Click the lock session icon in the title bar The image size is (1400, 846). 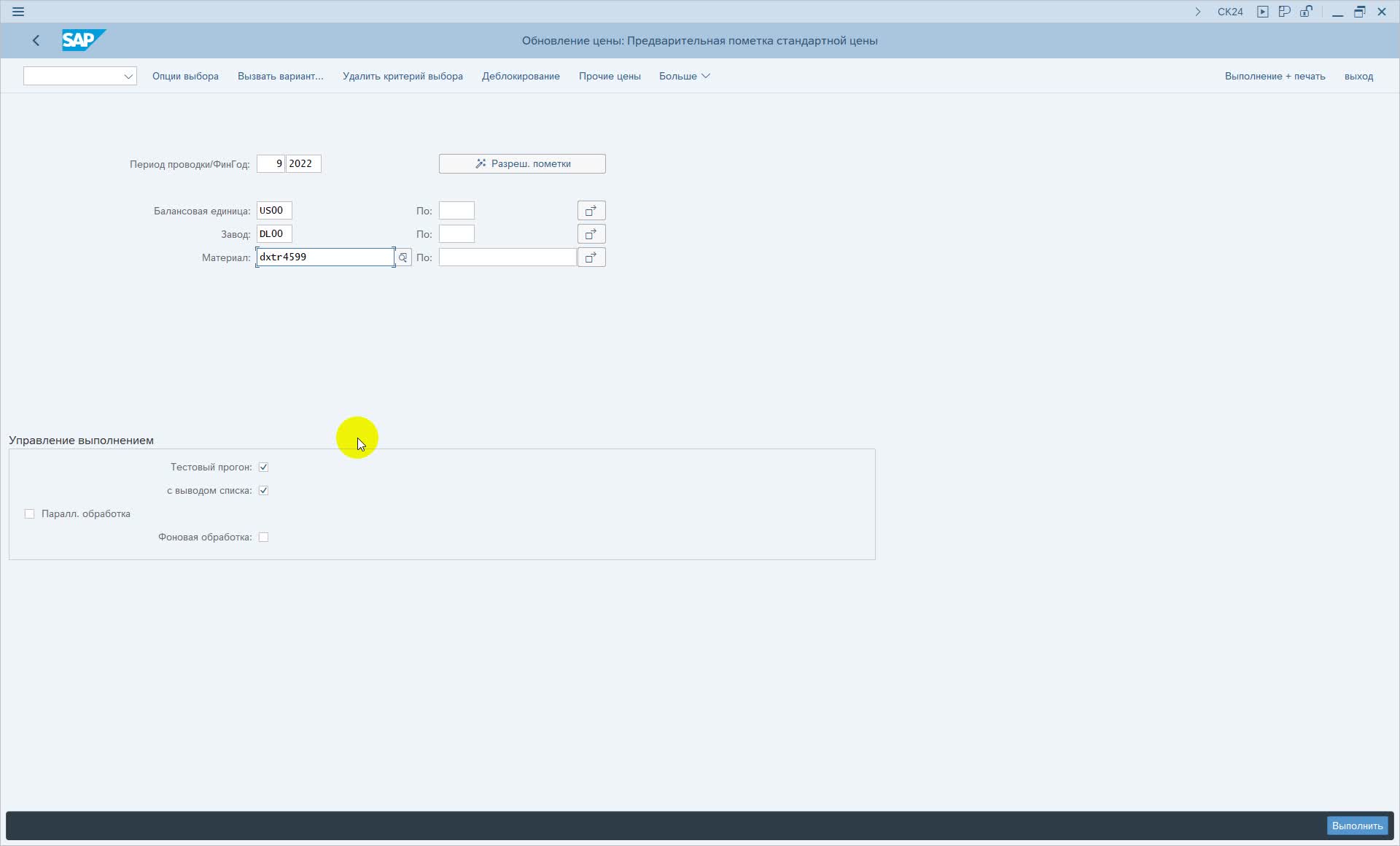click(1307, 12)
